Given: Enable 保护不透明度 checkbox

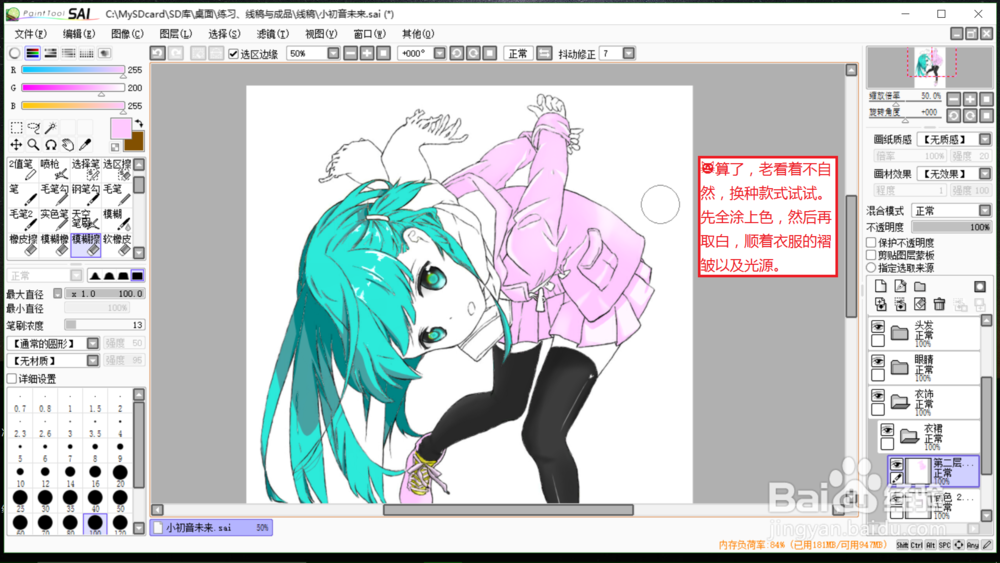Looking at the screenshot, I should 871,242.
